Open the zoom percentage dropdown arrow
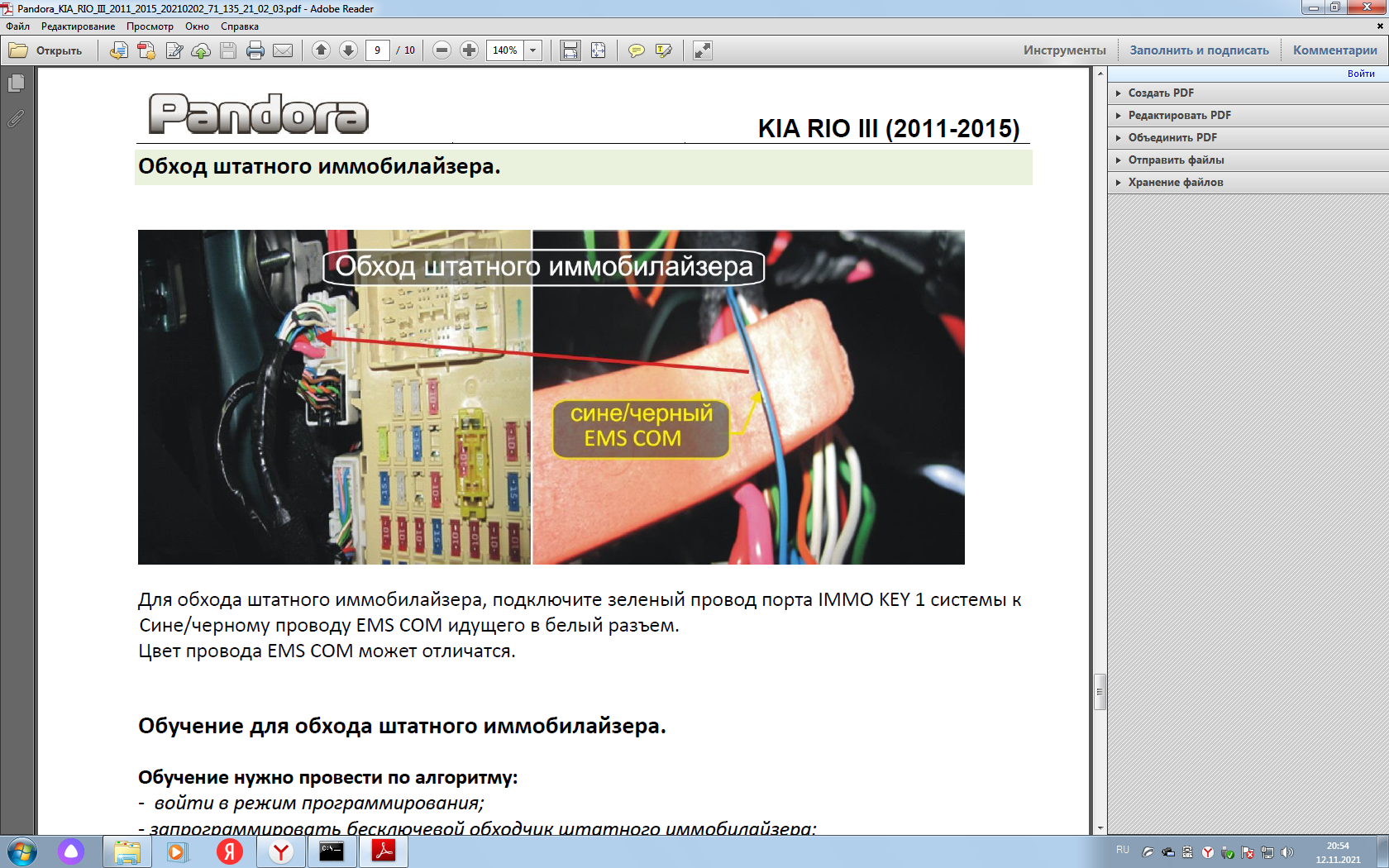Image resolution: width=1389 pixels, height=868 pixels. coord(533,50)
